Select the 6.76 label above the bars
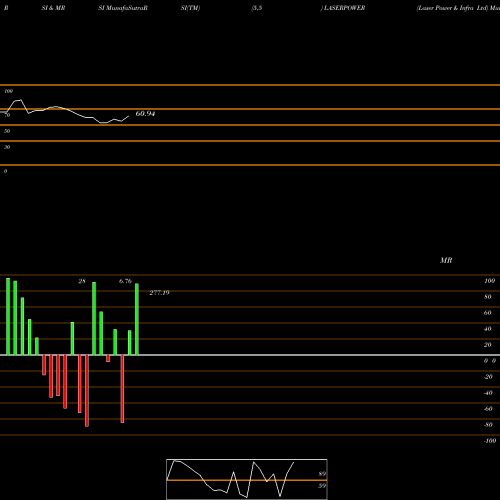 125,281
